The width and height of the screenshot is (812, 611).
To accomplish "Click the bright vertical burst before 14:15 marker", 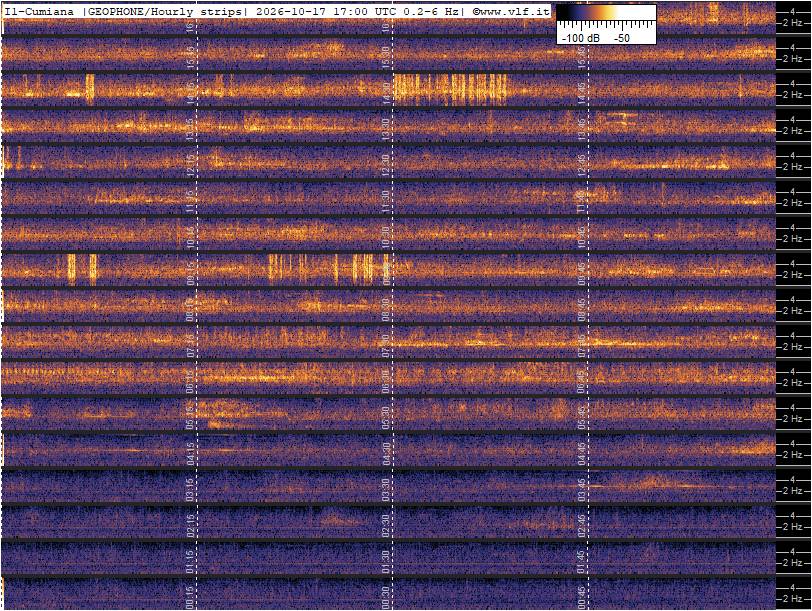I will [x=90, y=90].
